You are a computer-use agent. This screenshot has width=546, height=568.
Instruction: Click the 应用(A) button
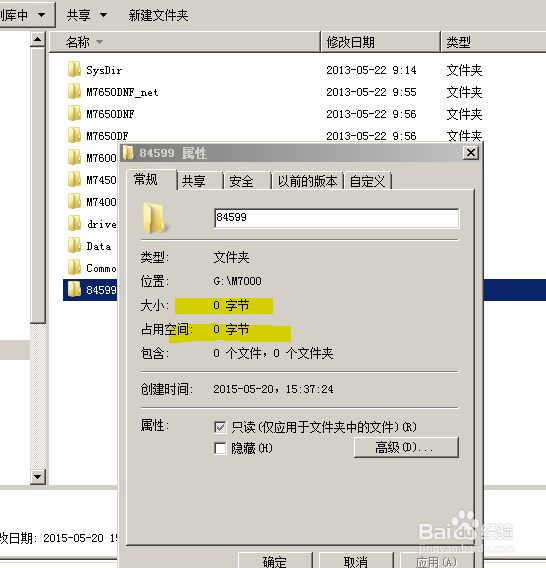437,561
